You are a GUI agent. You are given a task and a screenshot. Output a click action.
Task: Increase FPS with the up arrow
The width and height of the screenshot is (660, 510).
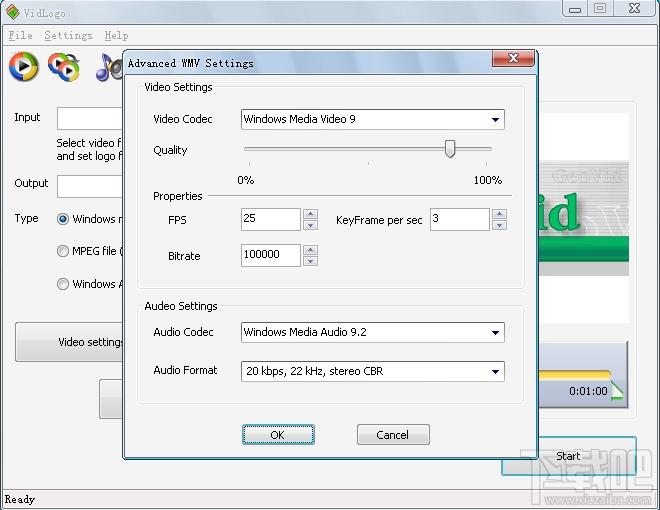click(x=310, y=214)
